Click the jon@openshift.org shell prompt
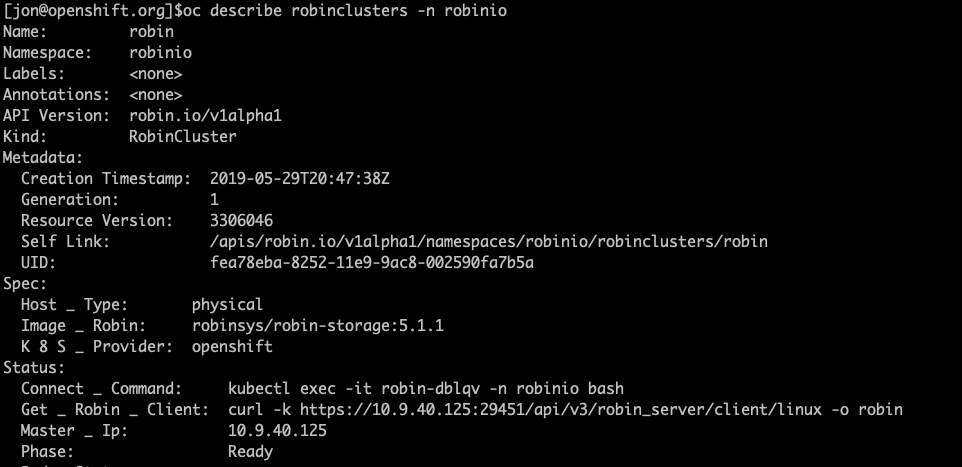 click(x=87, y=11)
